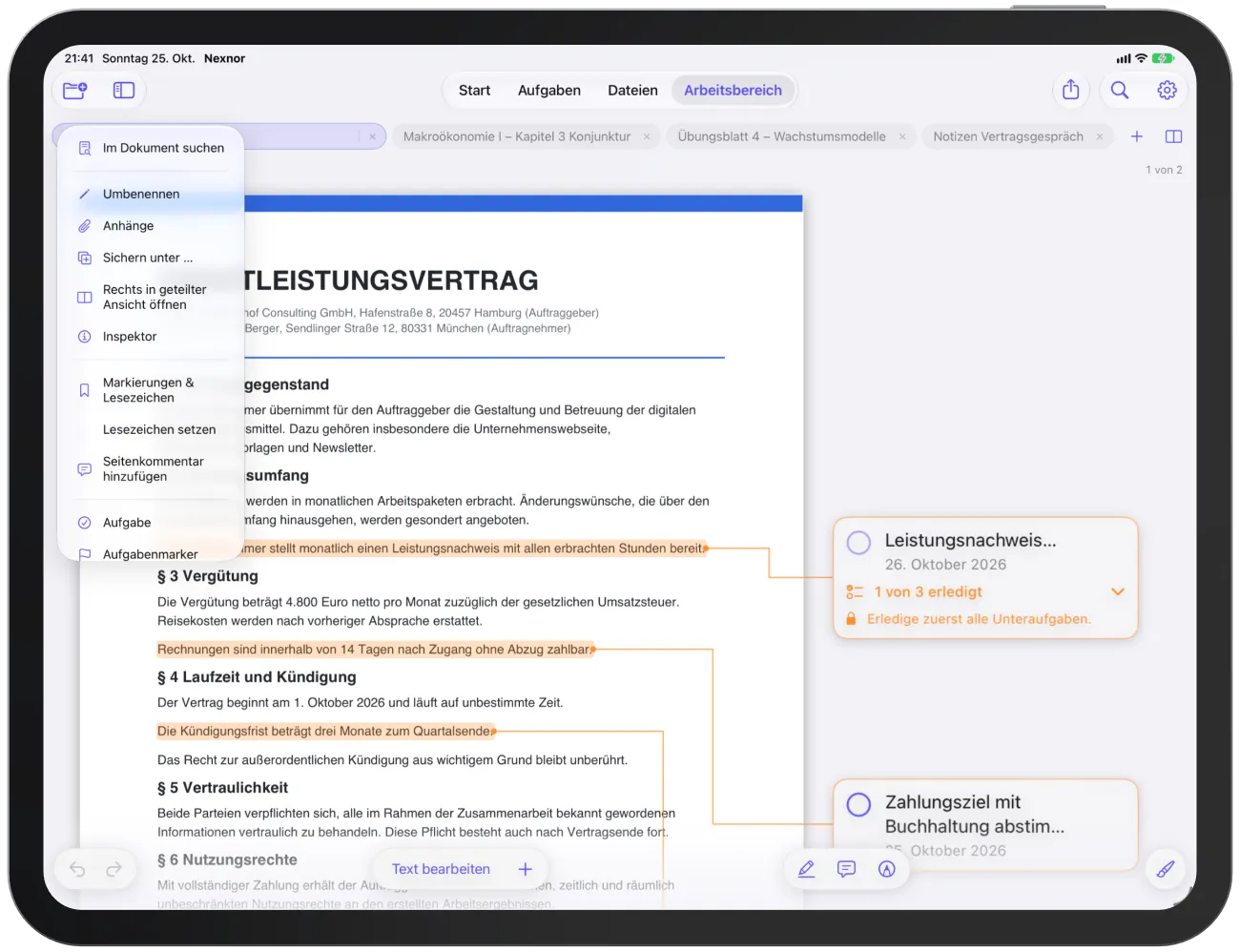Tap the brush button in corner
The image size is (1240, 952).
[1166, 869]
